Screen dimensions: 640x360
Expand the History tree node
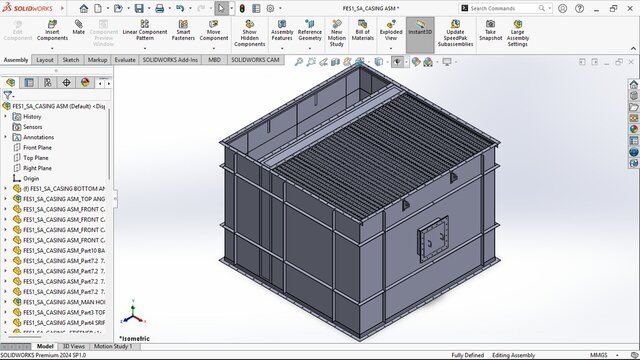click(6, 117)
